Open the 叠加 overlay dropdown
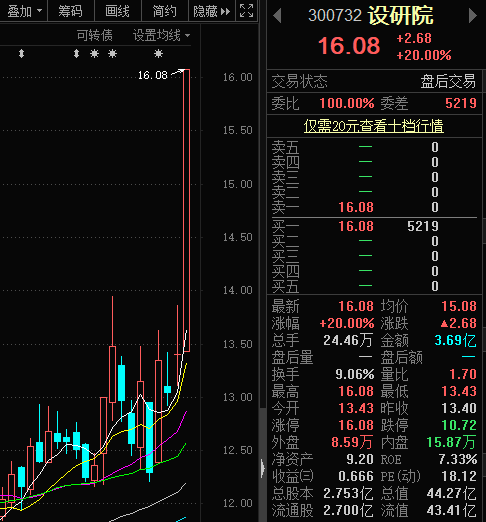 [x=24, y=11]
